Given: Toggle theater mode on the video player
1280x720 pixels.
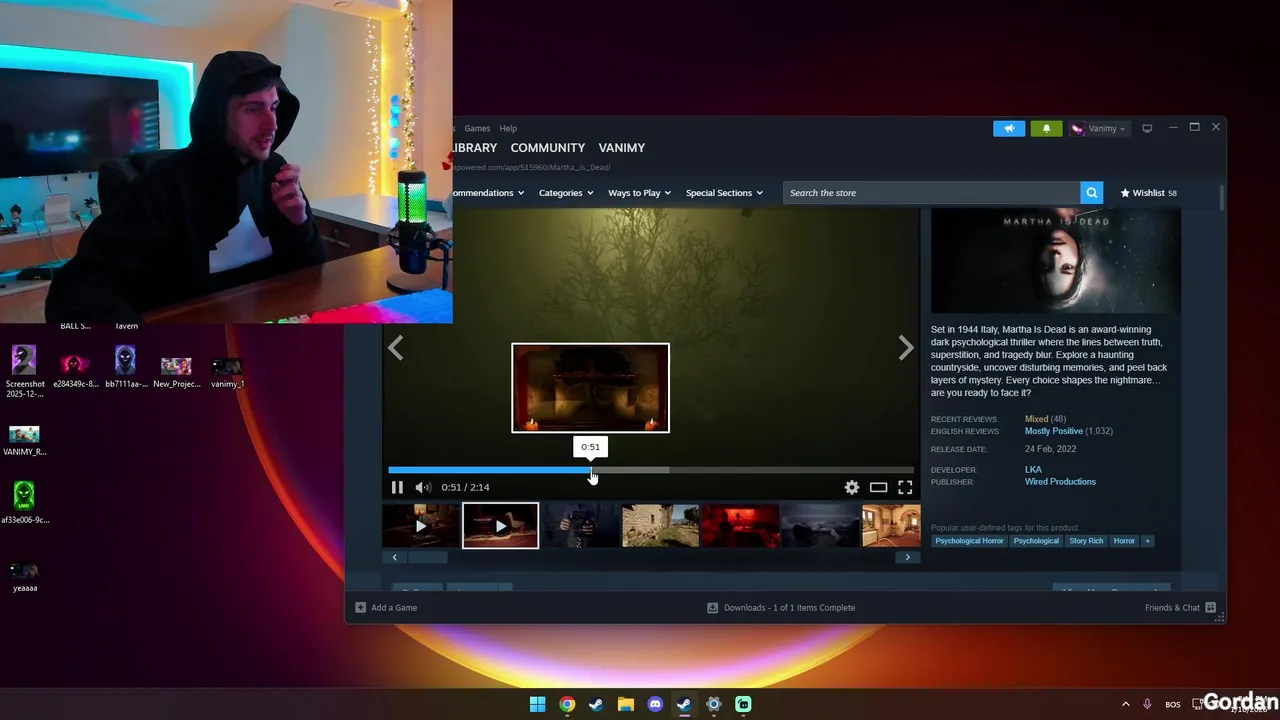Looking at the screenshot, I should pos(878,487).
